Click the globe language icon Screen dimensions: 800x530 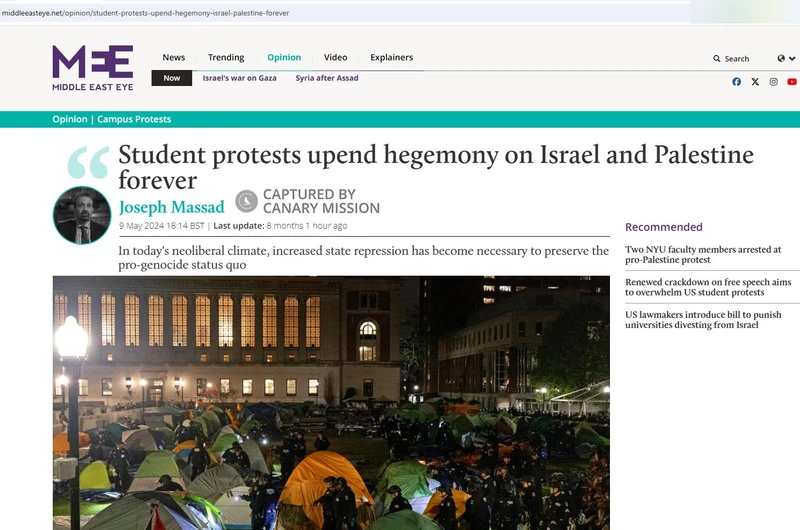(x=781, y=58)
